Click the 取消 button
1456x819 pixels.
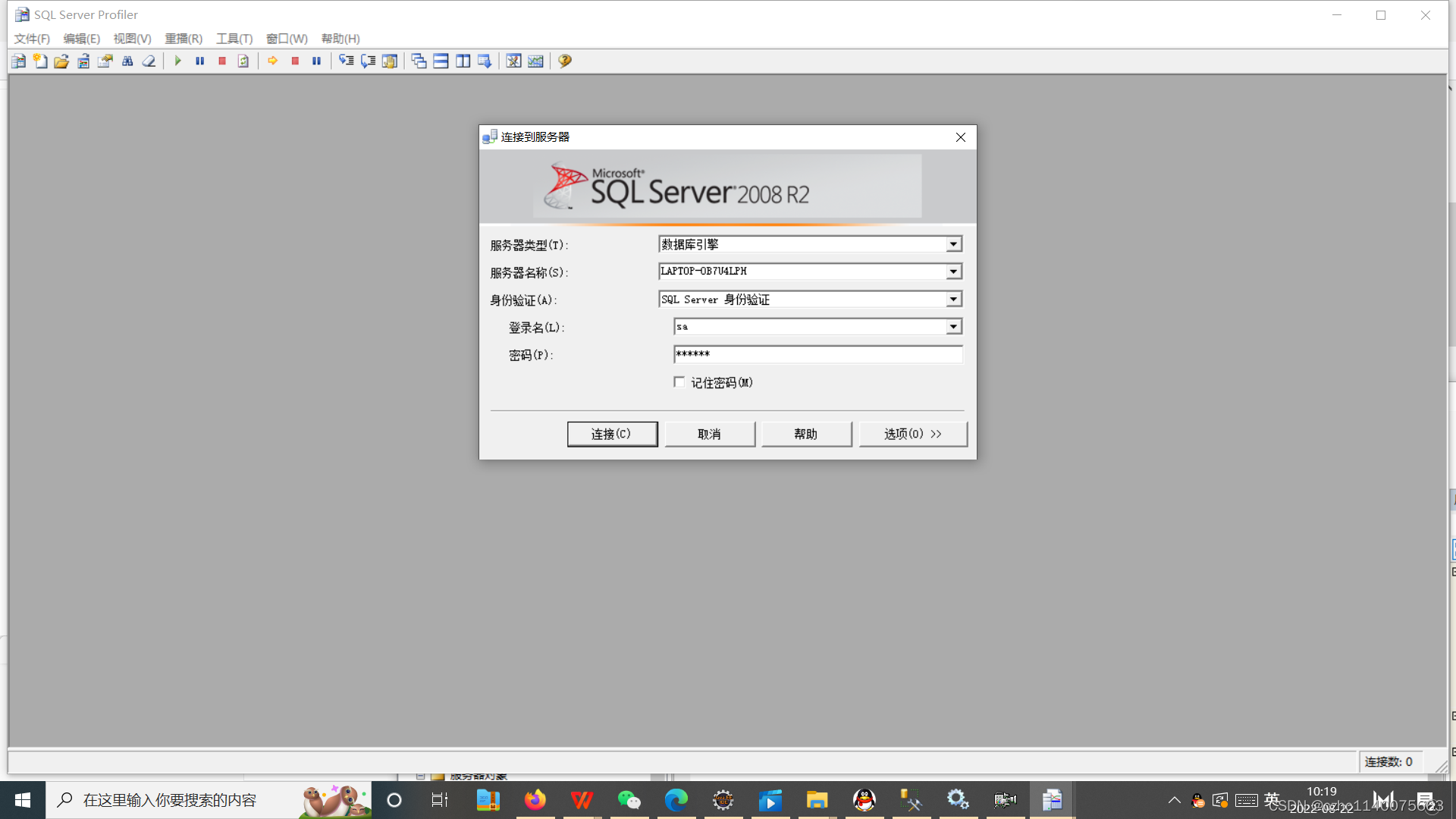(710, 435)
